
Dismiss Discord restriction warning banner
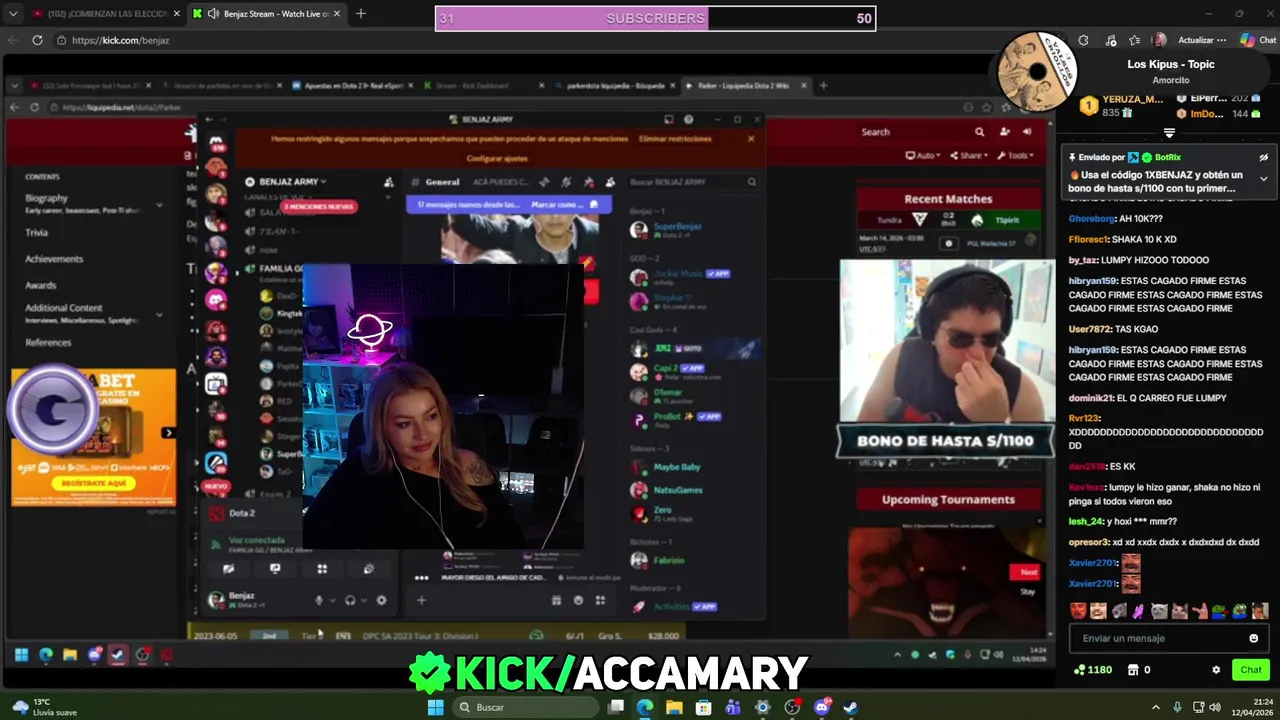[x=751, y=139]
